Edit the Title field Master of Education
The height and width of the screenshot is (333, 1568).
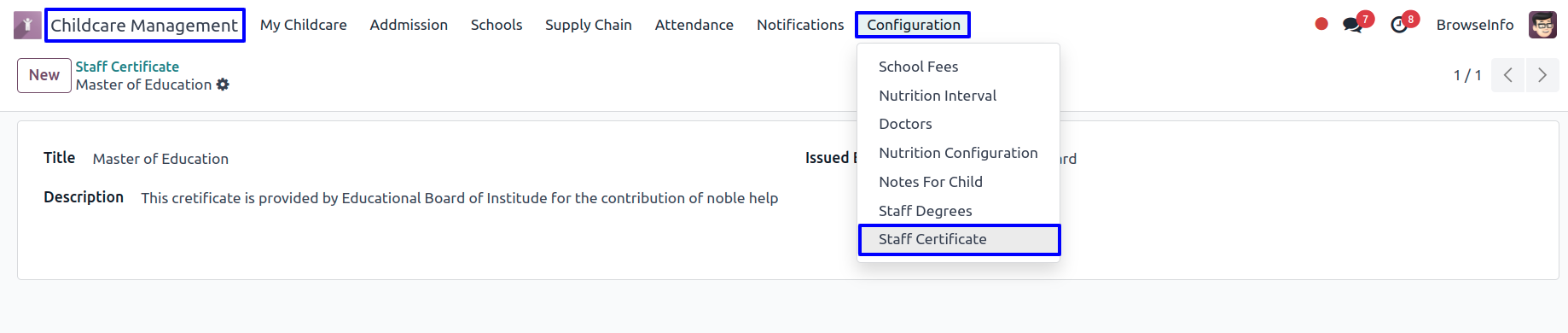(x=160, y=159)
